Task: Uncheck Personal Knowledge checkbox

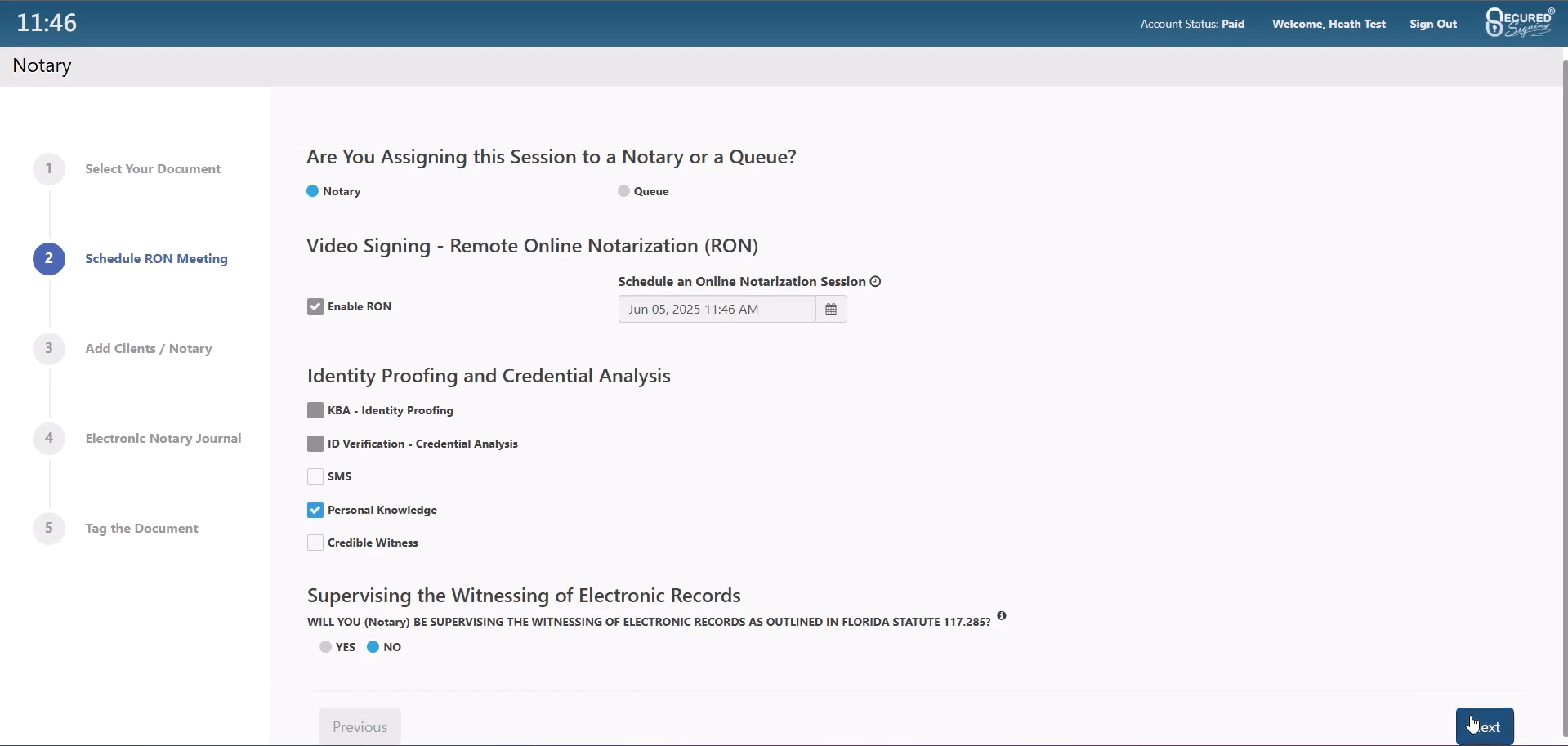Action: [x=315, y=510]
